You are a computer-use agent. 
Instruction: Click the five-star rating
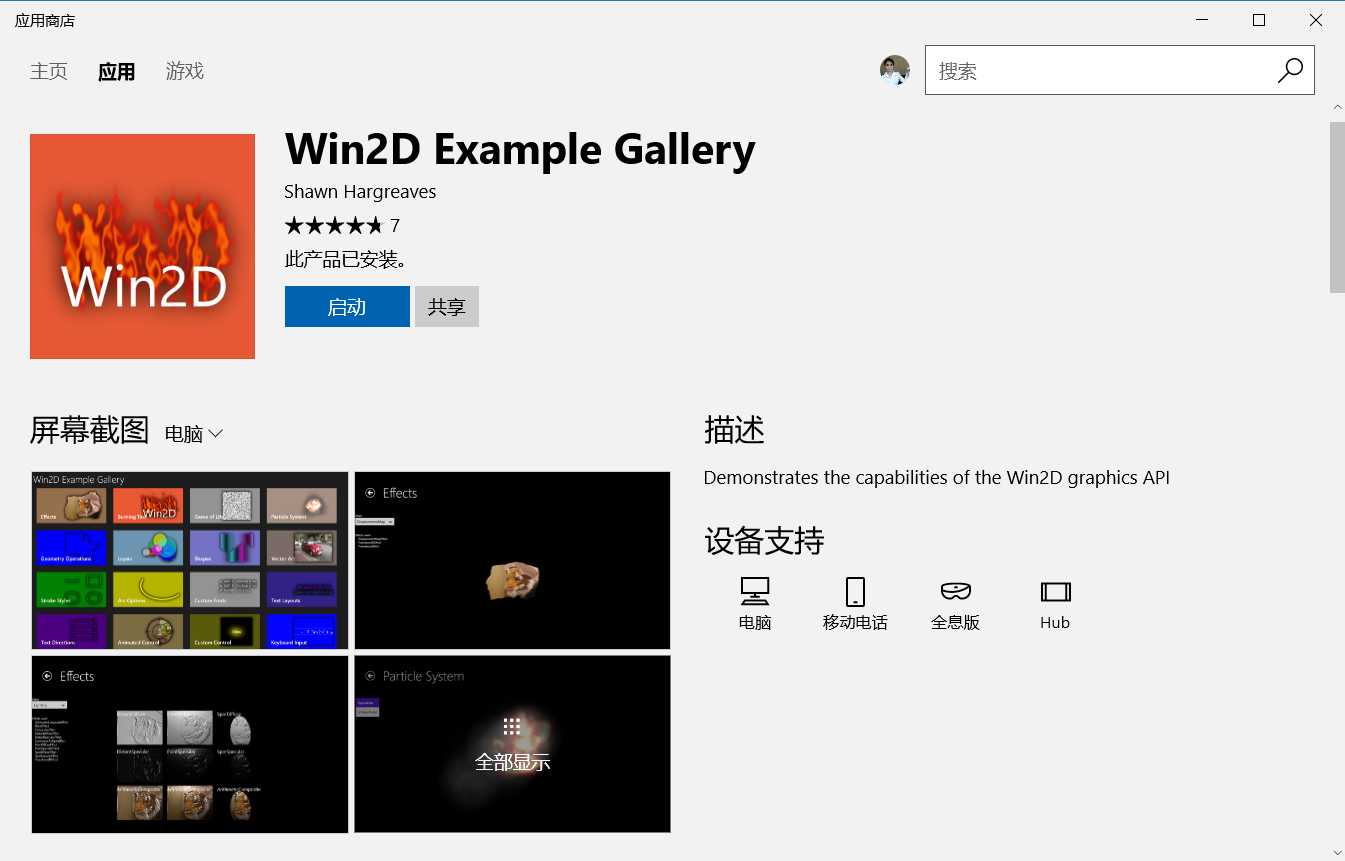[x=334, y=225]
